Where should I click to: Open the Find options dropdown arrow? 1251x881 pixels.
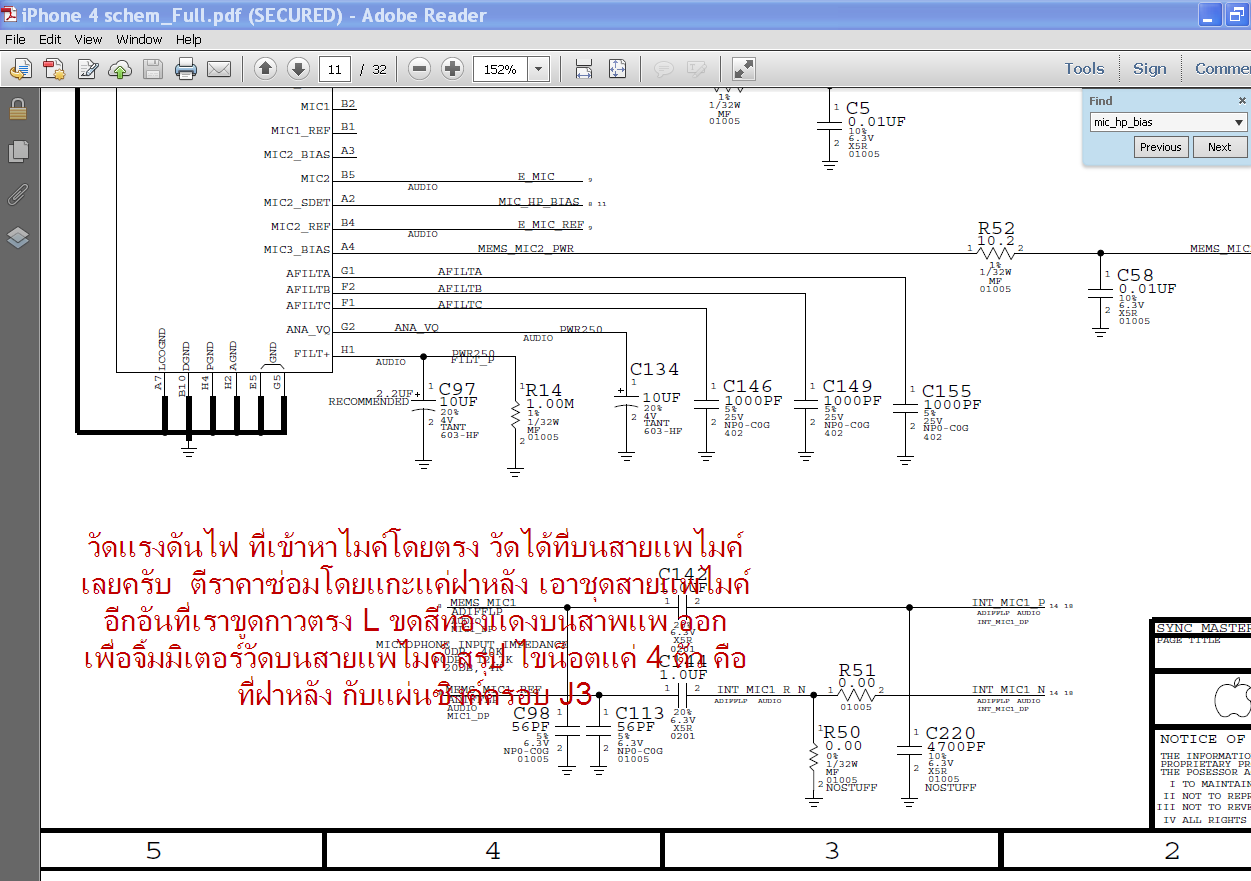(x=1239, y=122)
